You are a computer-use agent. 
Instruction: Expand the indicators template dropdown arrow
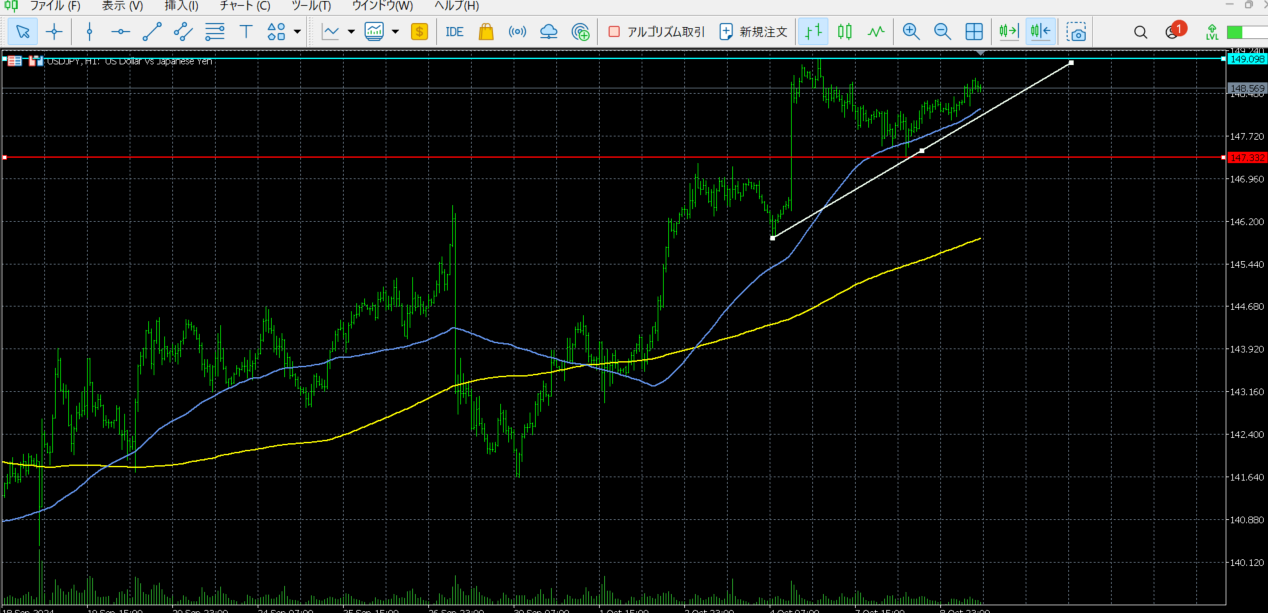click(x=395, y=31)
